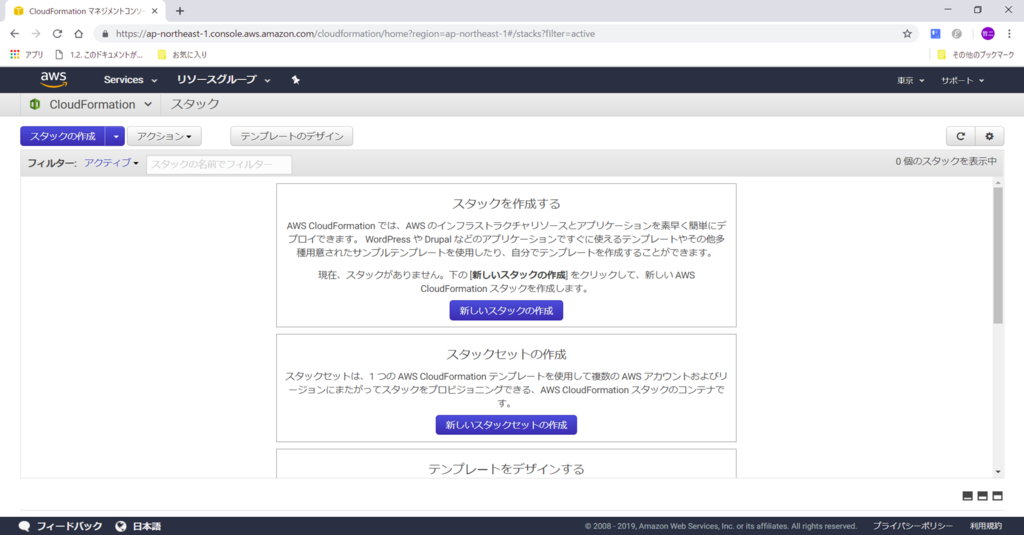This screenshot has width=1024, height=535.
Task: Click the 新しいスタックセットの作成 button
Action: (x=506, y=425)
